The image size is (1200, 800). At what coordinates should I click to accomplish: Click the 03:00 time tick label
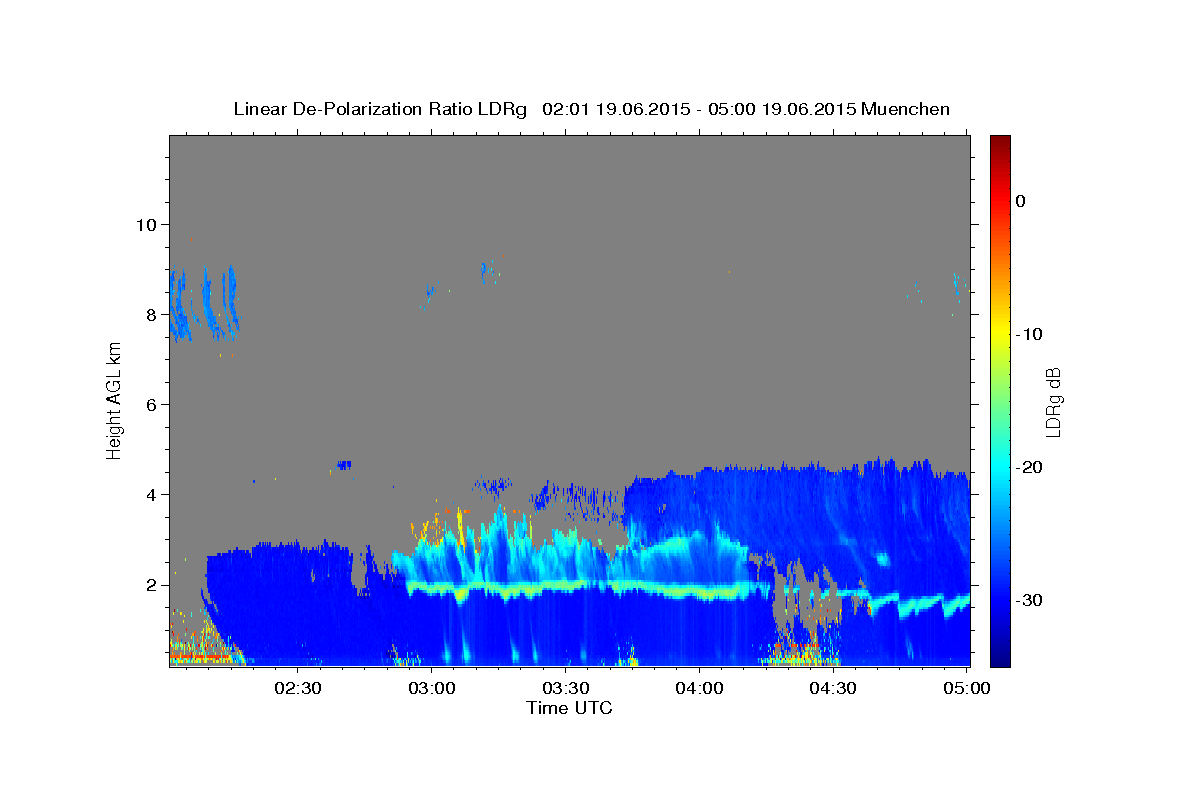(x=432, y=688)
